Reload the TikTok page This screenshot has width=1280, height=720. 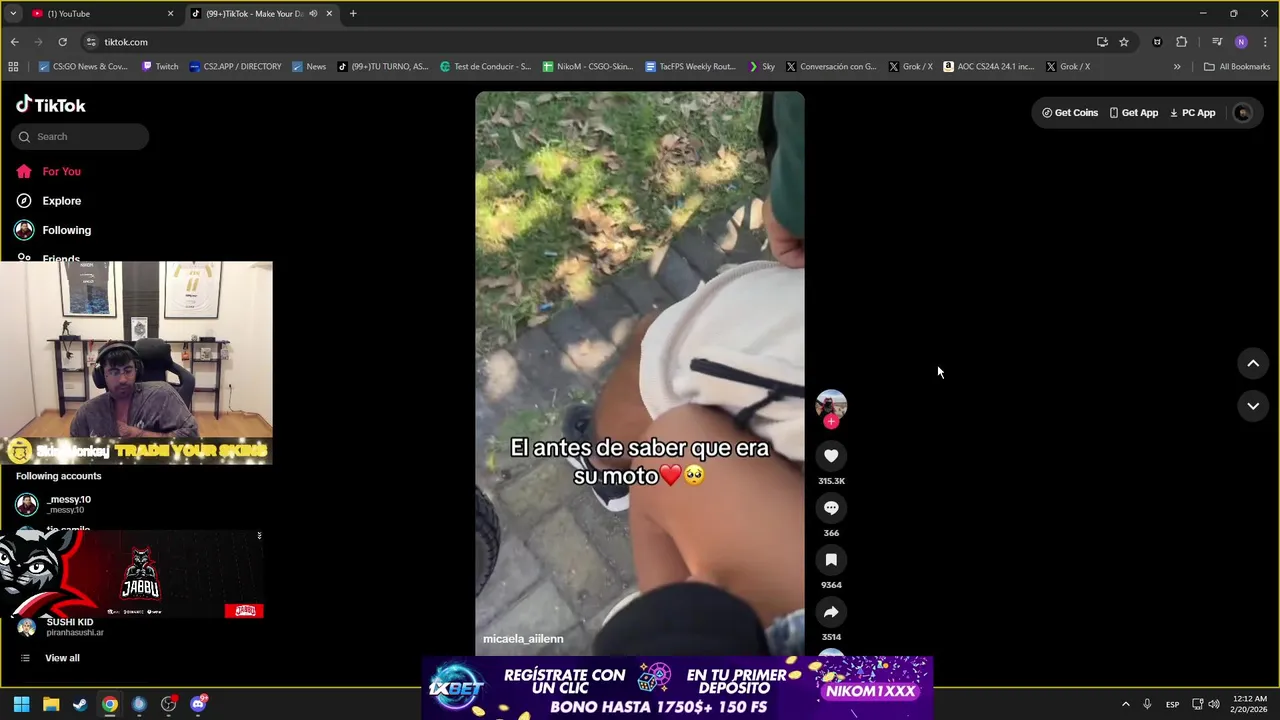point(62,42)
